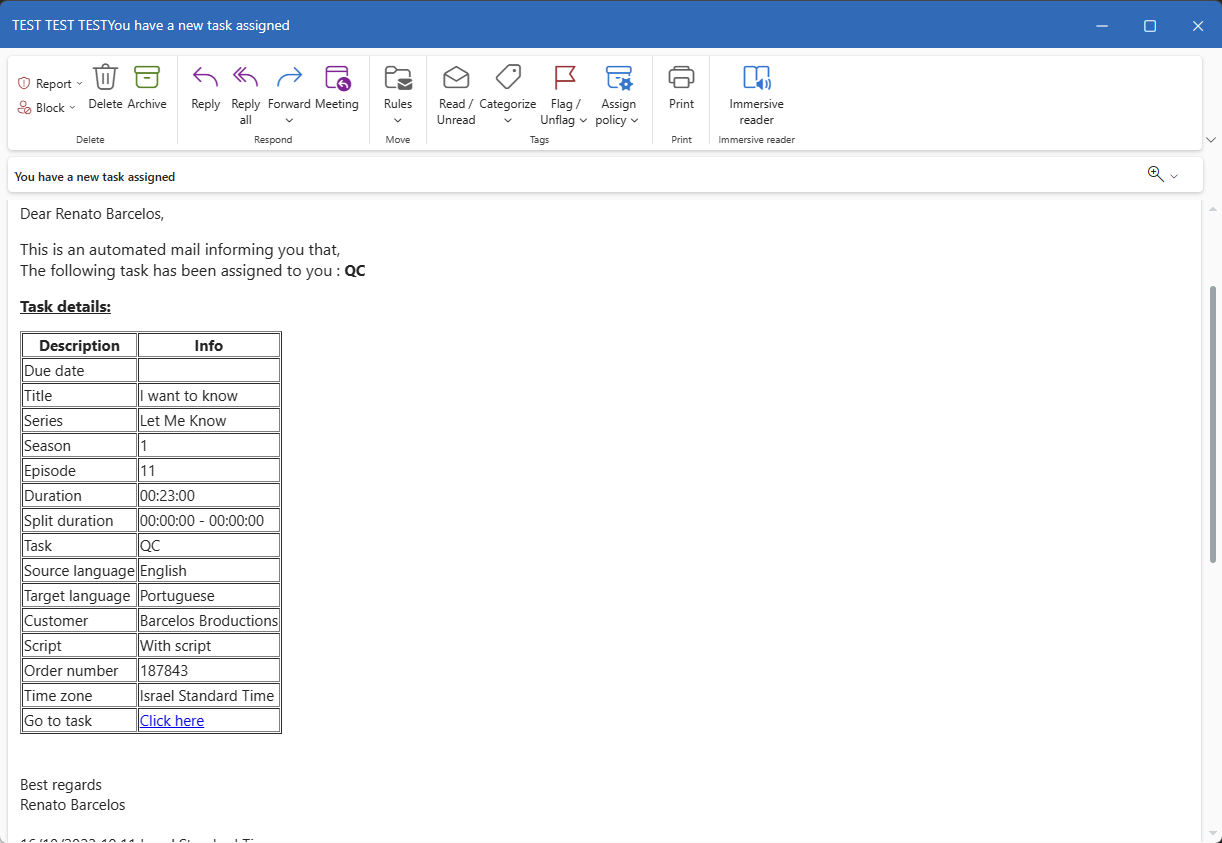The image size is (1222, 843).
Task: Open the Rules dropdown menu
Action: coord(398,121)
